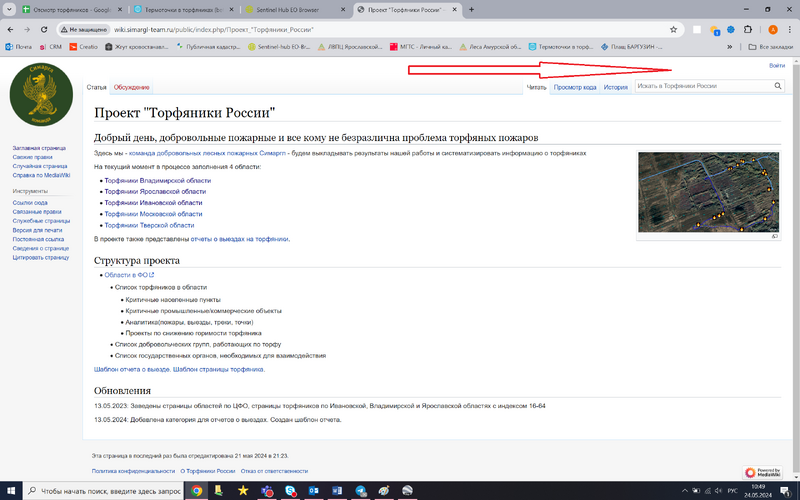Open the notification center icon

coord(786,491)
